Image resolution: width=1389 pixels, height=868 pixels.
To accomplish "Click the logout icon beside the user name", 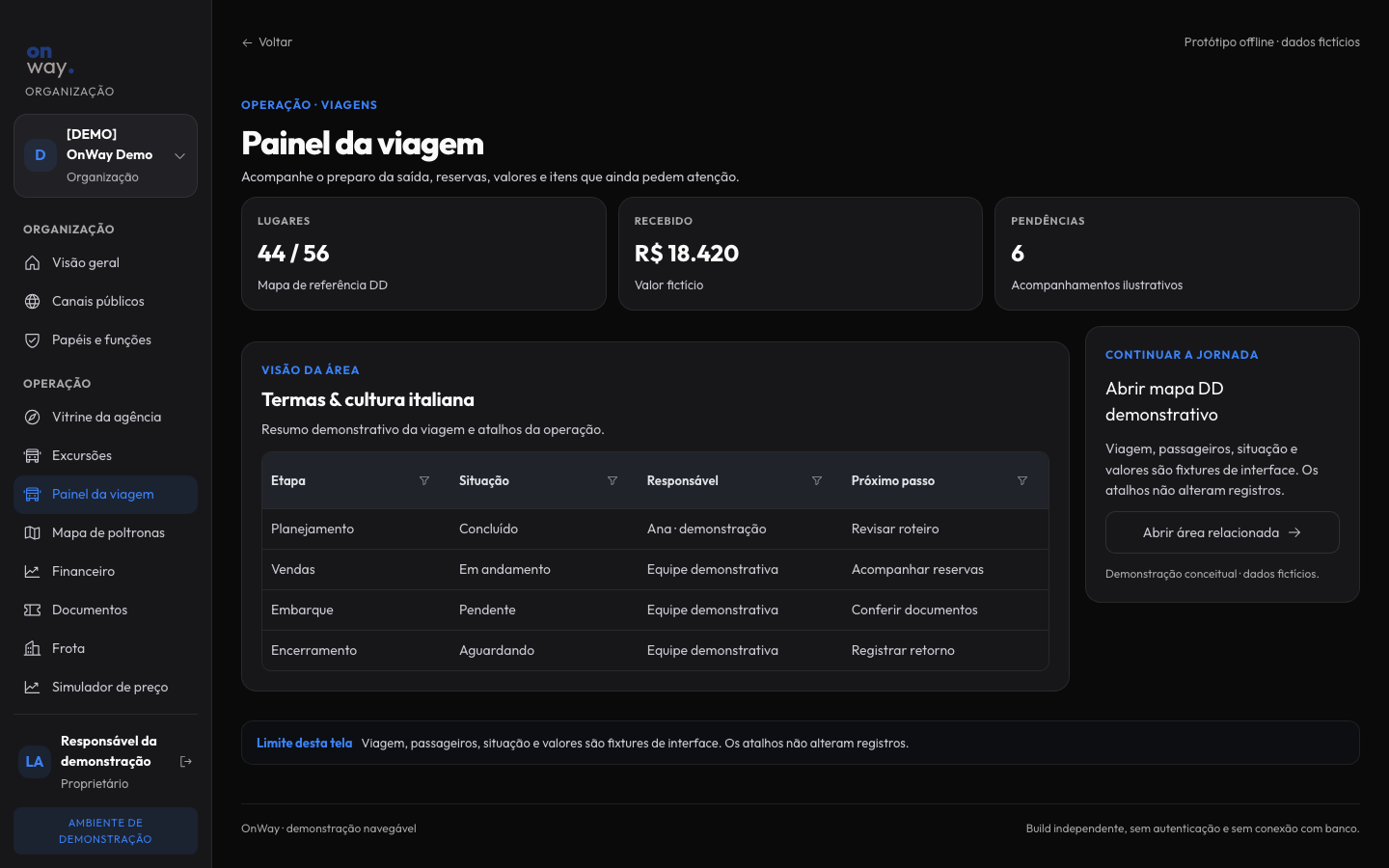I will (186, 762).
